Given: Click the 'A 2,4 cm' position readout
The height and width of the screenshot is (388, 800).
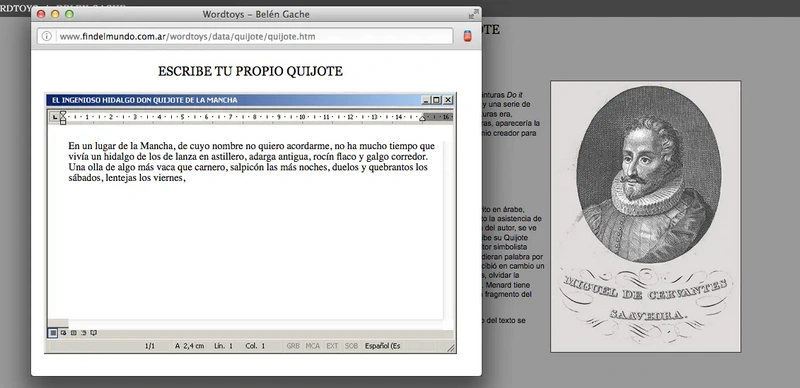Looking at the screenshot, I should 189,346.
